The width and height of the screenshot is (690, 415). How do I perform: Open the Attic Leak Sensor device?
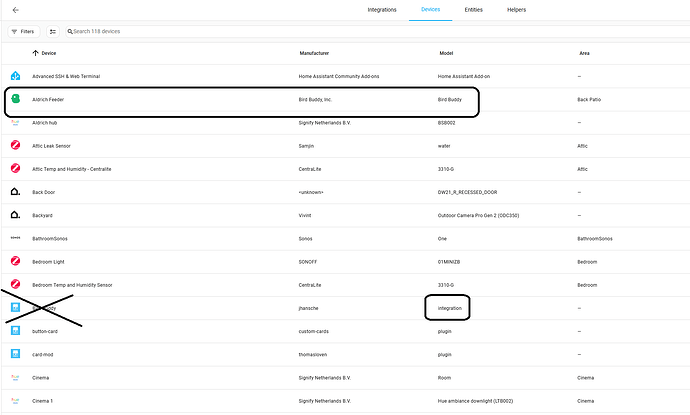coord(51,146)
